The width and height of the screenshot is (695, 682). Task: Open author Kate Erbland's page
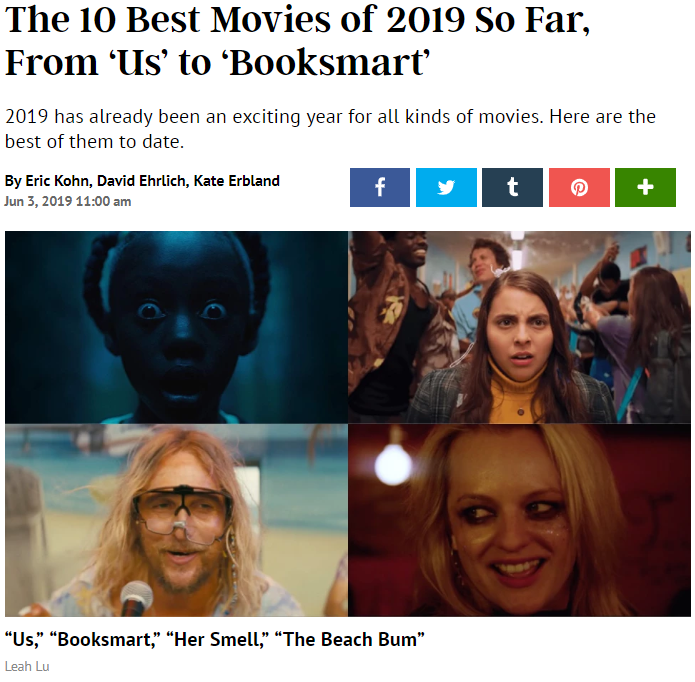236,181
